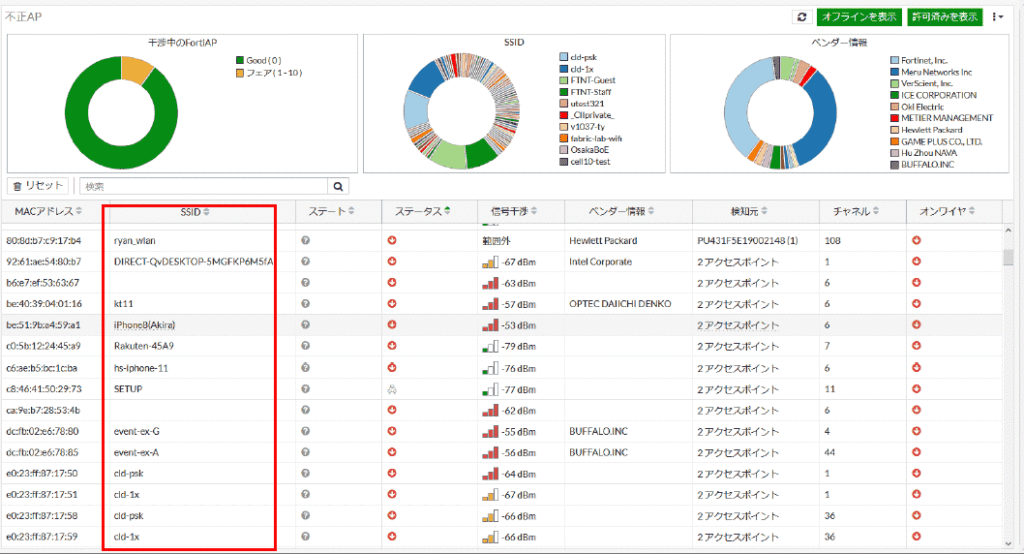The image size is (1024, 554).
Task: Click the リセット button
Action: click(38, 186)
